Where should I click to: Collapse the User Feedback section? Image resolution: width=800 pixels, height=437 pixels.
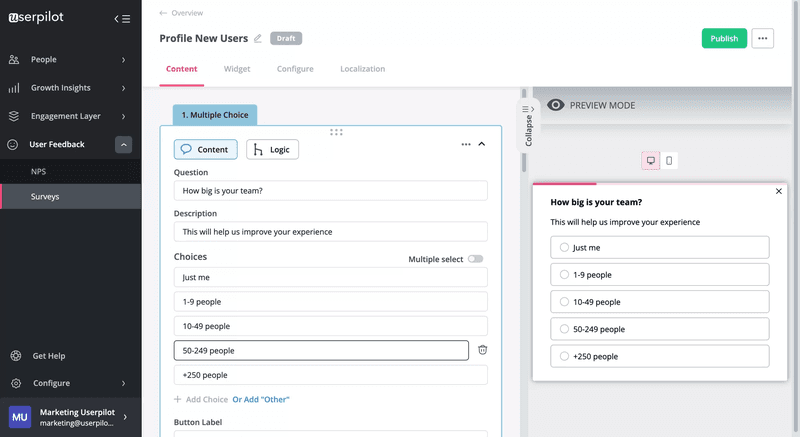tap(123, 145)
